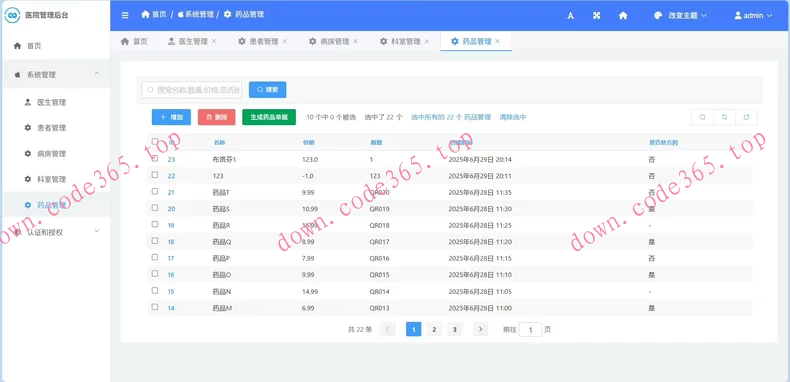Click the 医院管理后台 infinity logo
This screenshot has height=382, width=790.
12,15
